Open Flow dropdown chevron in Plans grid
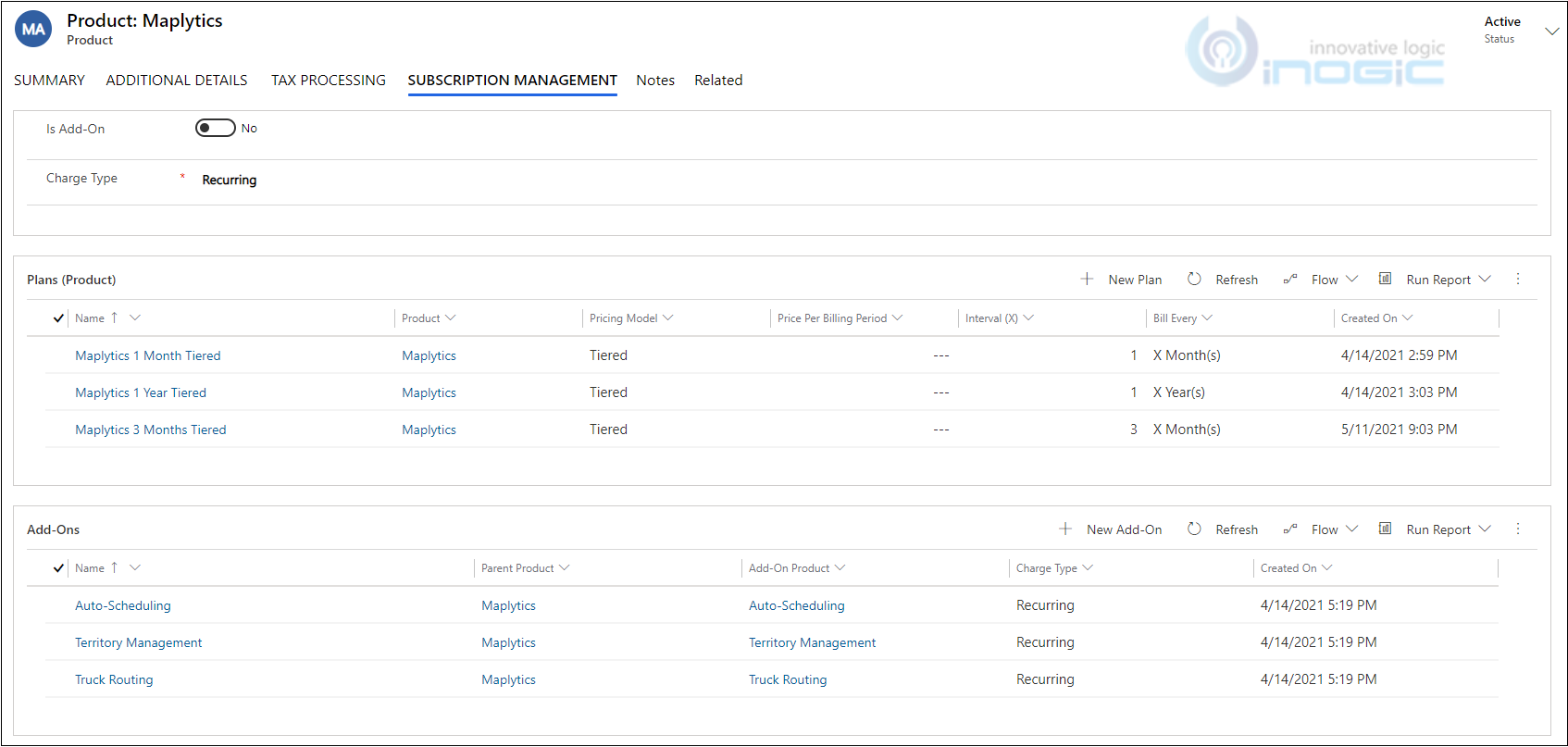Screen dimensions: 1568x747 tap(1351, 279)
